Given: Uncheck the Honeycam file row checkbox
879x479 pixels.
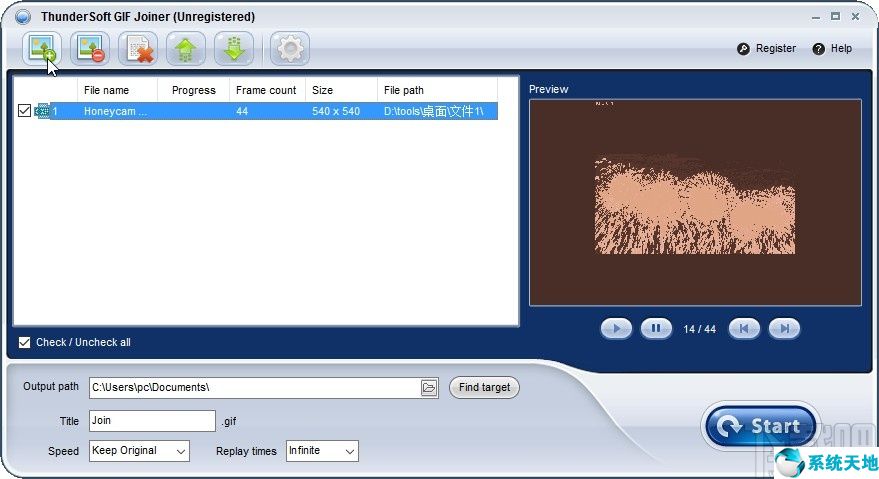Looking at the screenshot, I should coord(25,111).
